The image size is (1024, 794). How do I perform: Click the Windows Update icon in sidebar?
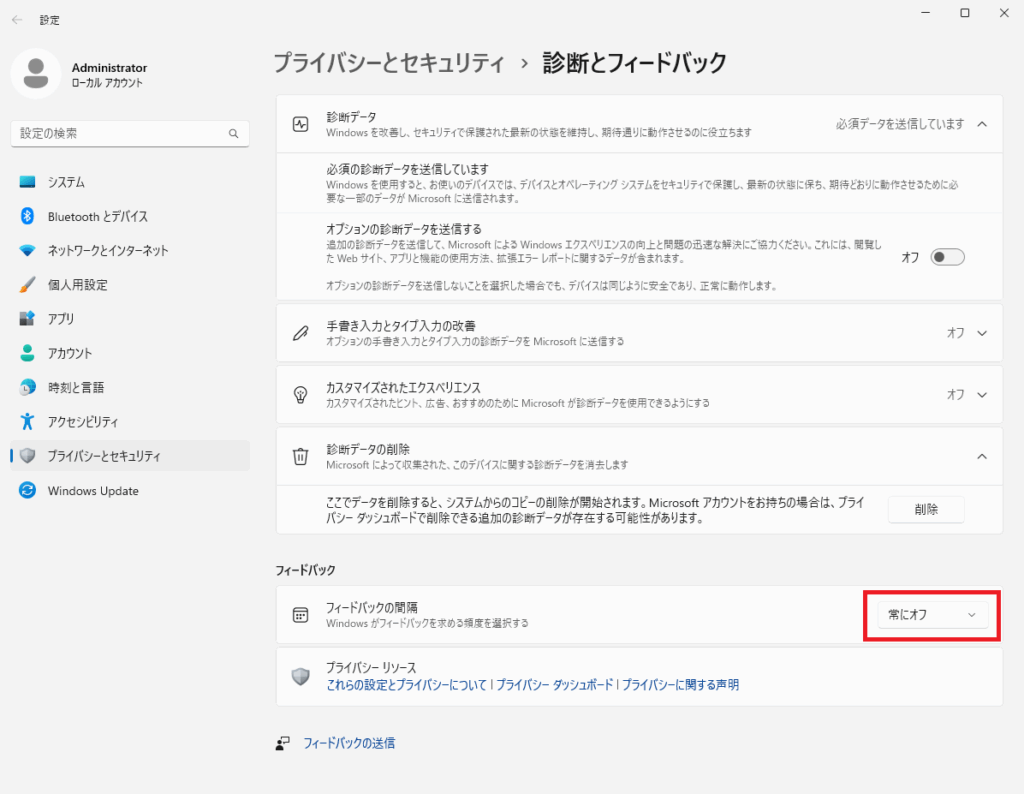coord(28,491)
